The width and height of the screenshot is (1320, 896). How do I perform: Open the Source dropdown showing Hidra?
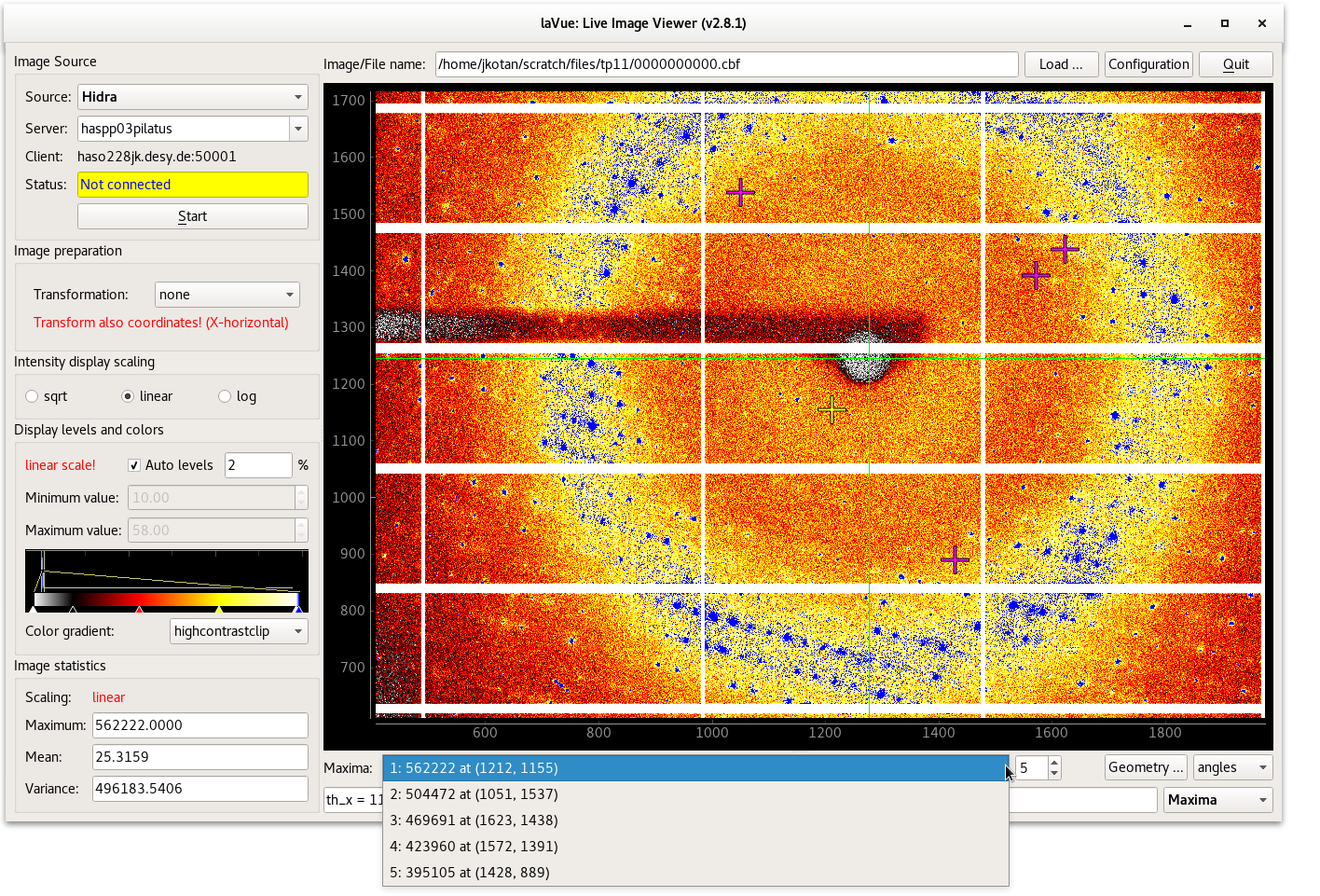192,97
